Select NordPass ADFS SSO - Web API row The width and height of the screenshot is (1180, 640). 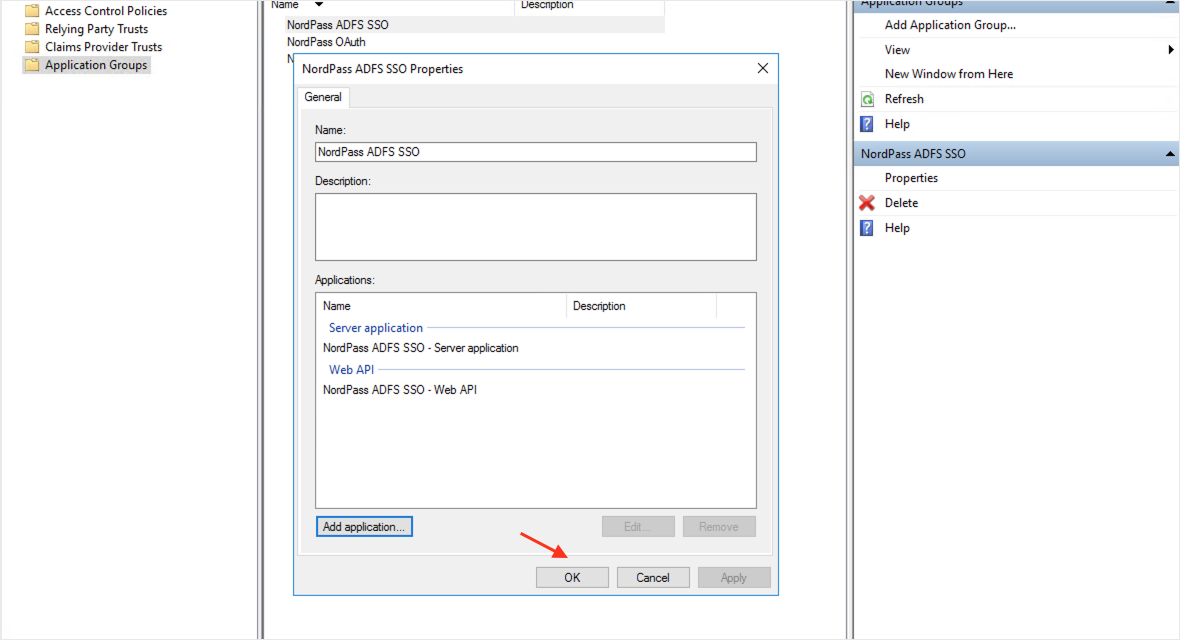[400, 390]
